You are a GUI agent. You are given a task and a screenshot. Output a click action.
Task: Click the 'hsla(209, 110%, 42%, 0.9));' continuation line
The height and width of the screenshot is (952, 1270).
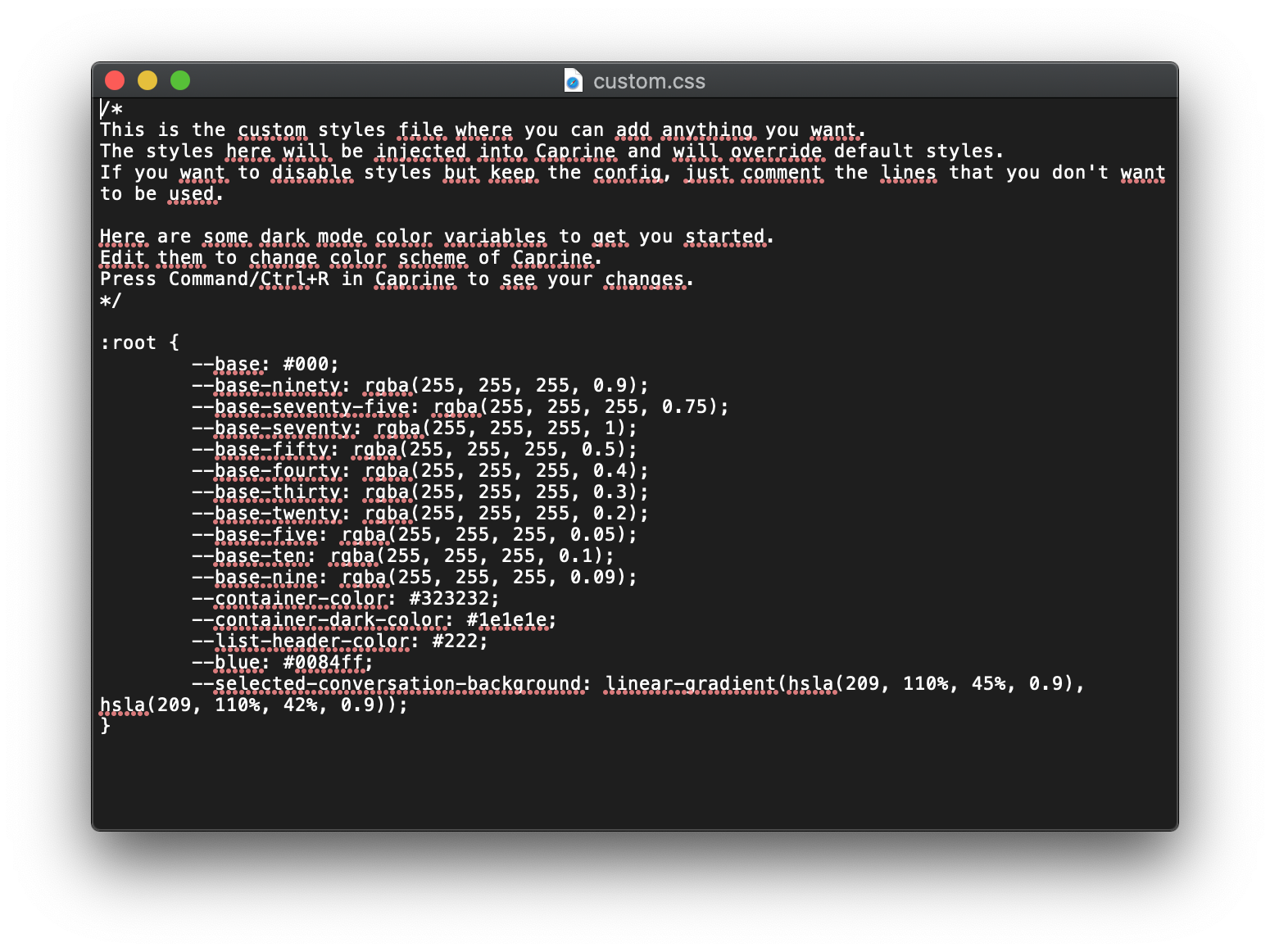point(253,705)
